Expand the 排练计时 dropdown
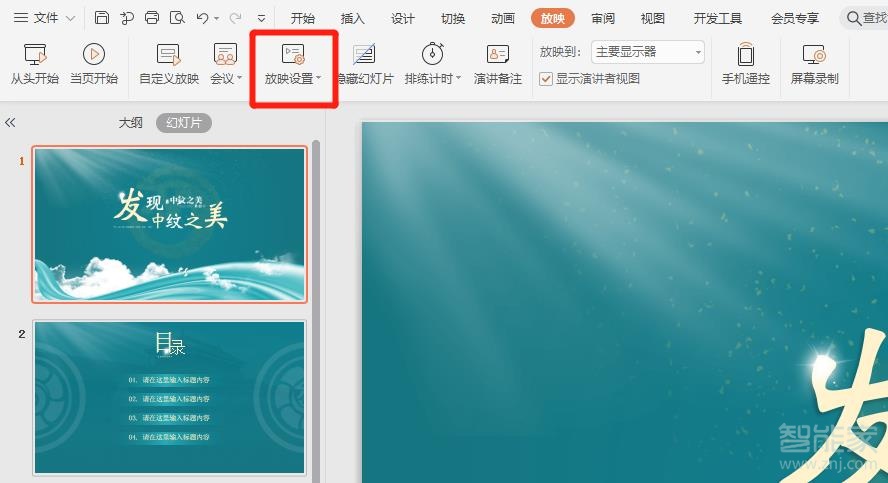Image resolution: width=888 pixels, height=483 pixels. click(458, 79)
